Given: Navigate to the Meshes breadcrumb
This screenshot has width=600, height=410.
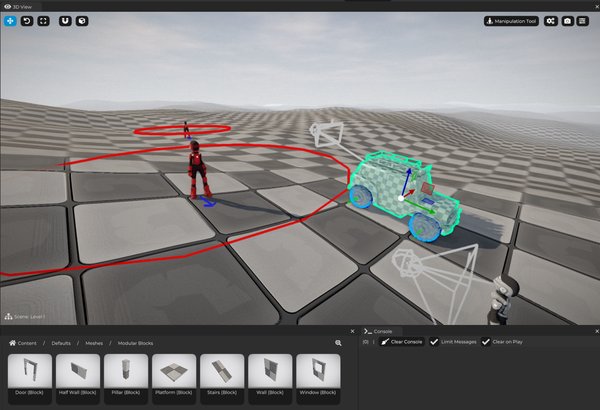Looking at the screenshot, I should point(94,342).
